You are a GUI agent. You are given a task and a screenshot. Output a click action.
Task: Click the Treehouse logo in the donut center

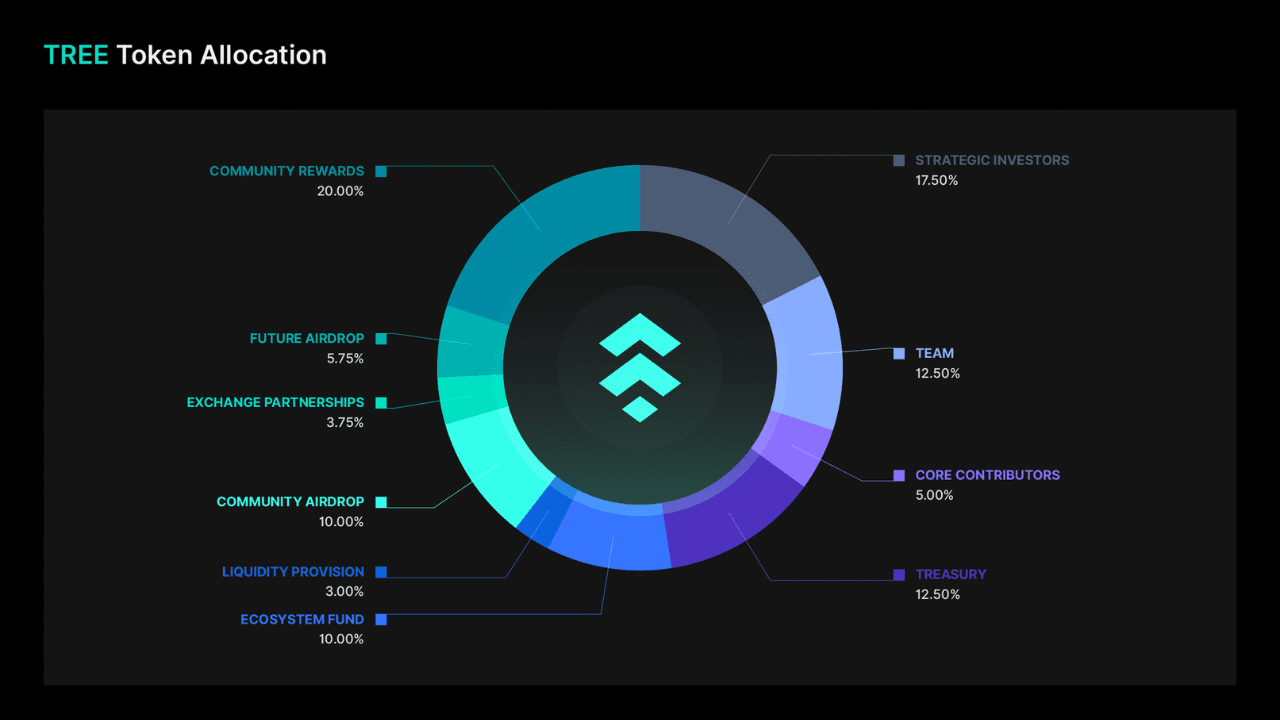click(x=640, y=367)
